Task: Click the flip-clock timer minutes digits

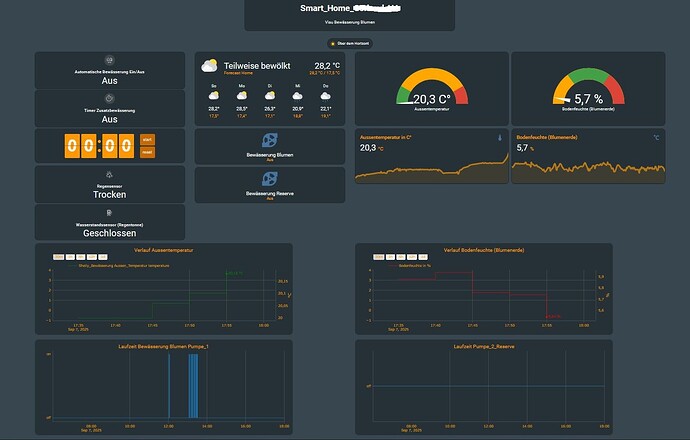Action: (118, 146)
